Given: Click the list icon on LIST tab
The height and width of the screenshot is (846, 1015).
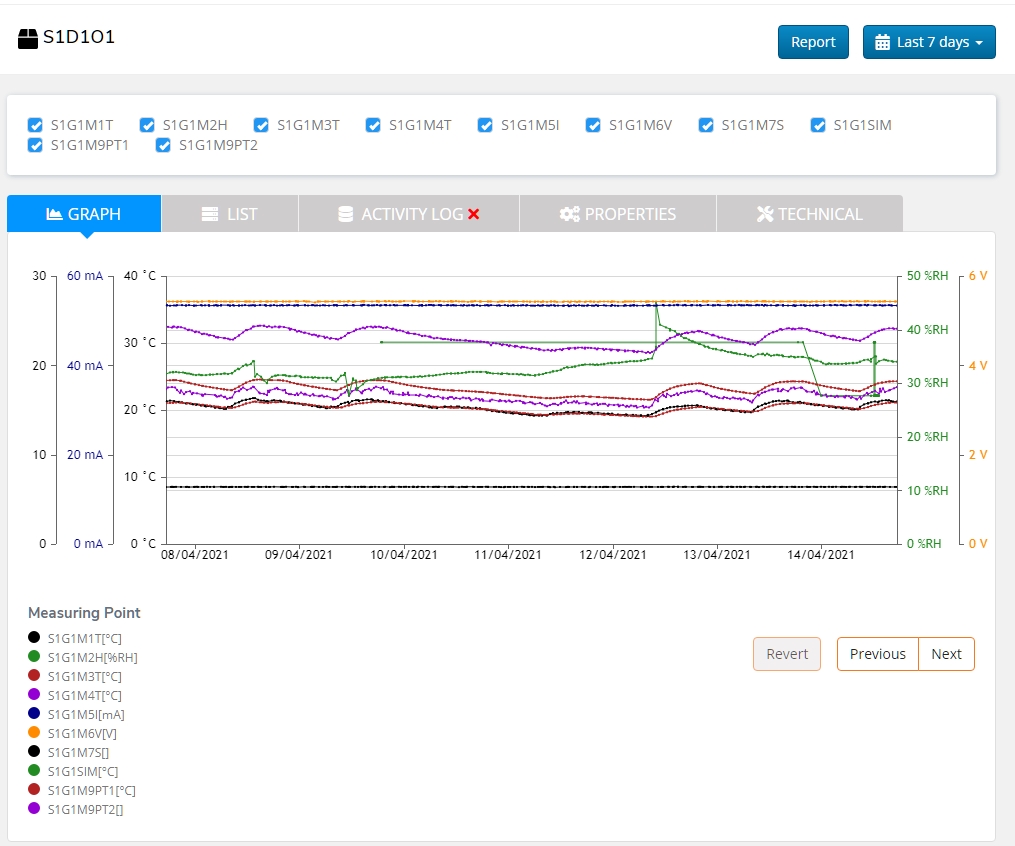Looking at the screenshot, I should (x=210, y=214).
